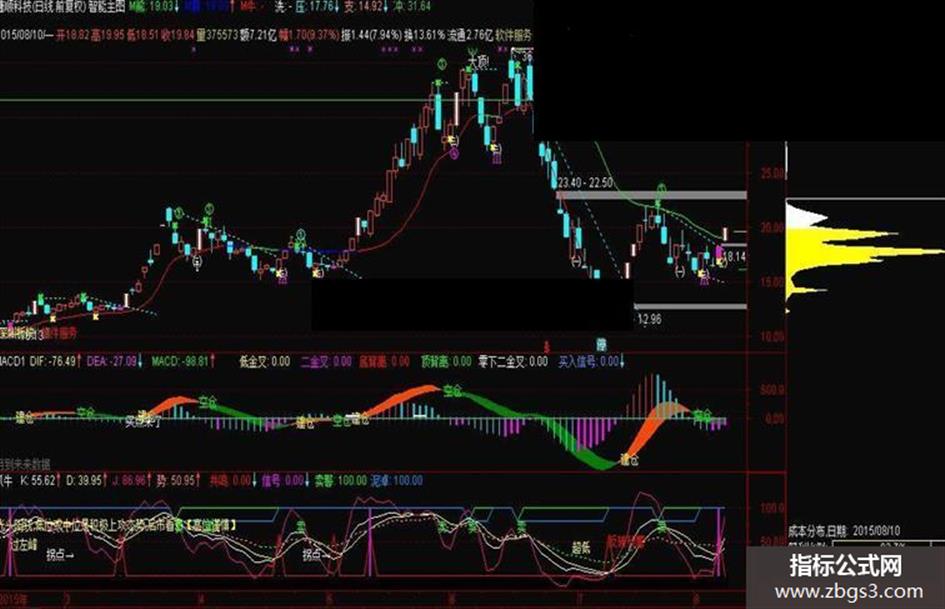
Task: Click the 23.40 - 22.50 resistance label
Action: click(x=585, y=183)
